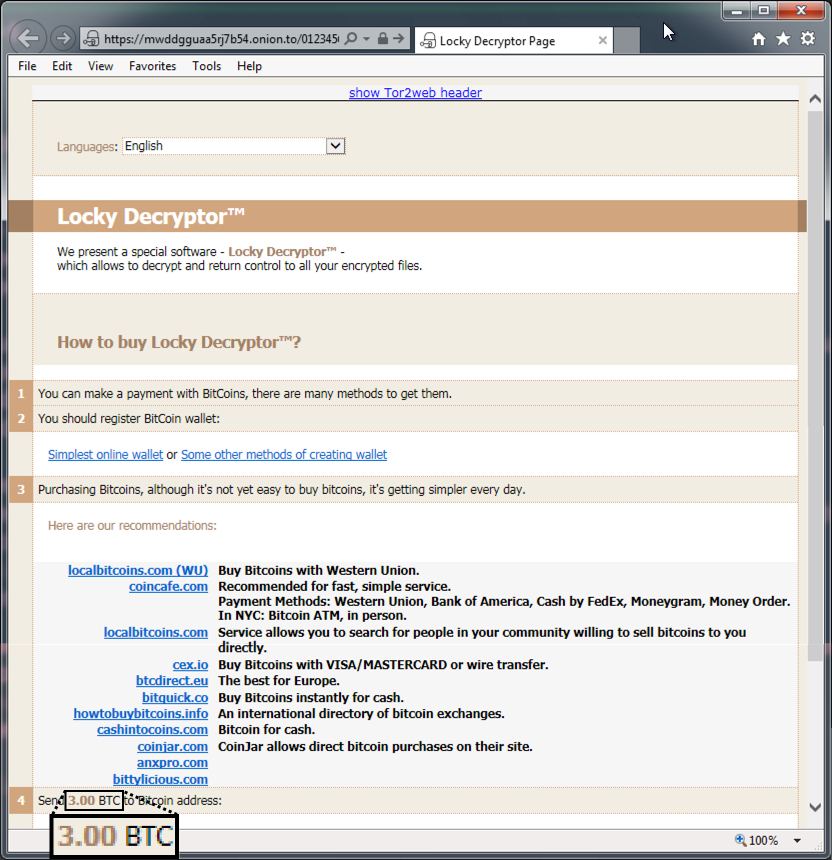Open the Help menu
The image size is (832, 860).
pos(249,66)
